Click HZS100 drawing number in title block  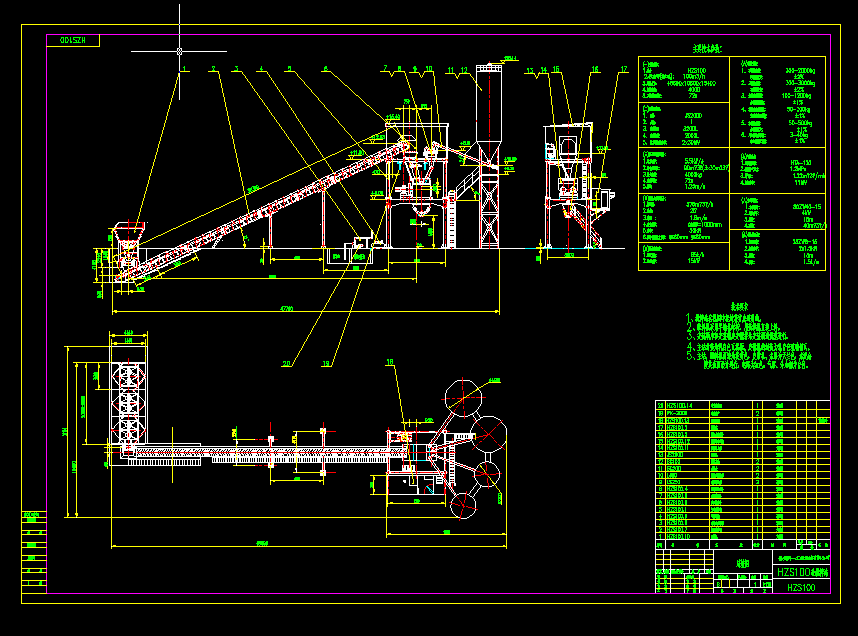(801, 587)
